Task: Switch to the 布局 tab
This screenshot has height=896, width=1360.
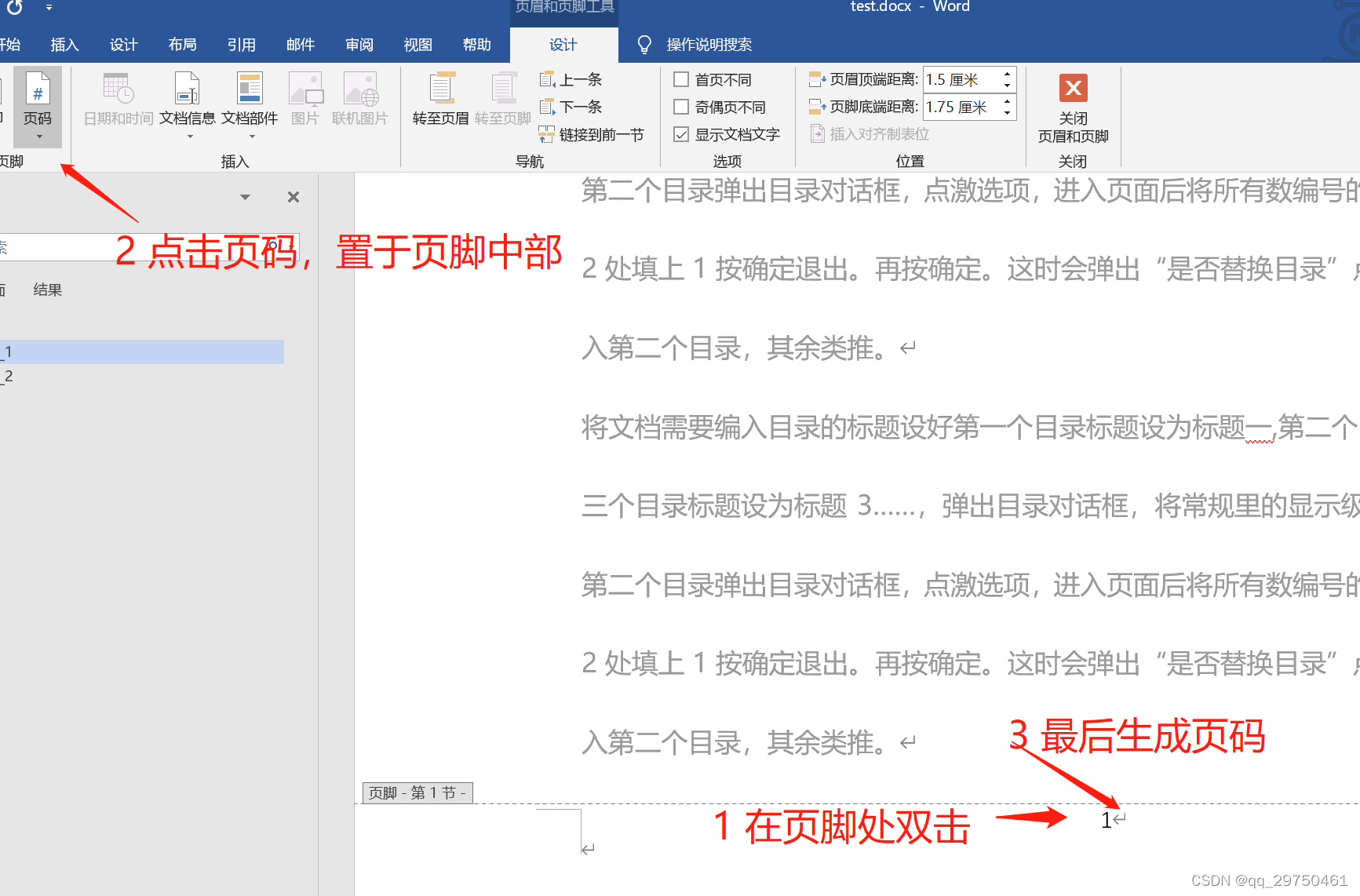Action: click(182, 45)
